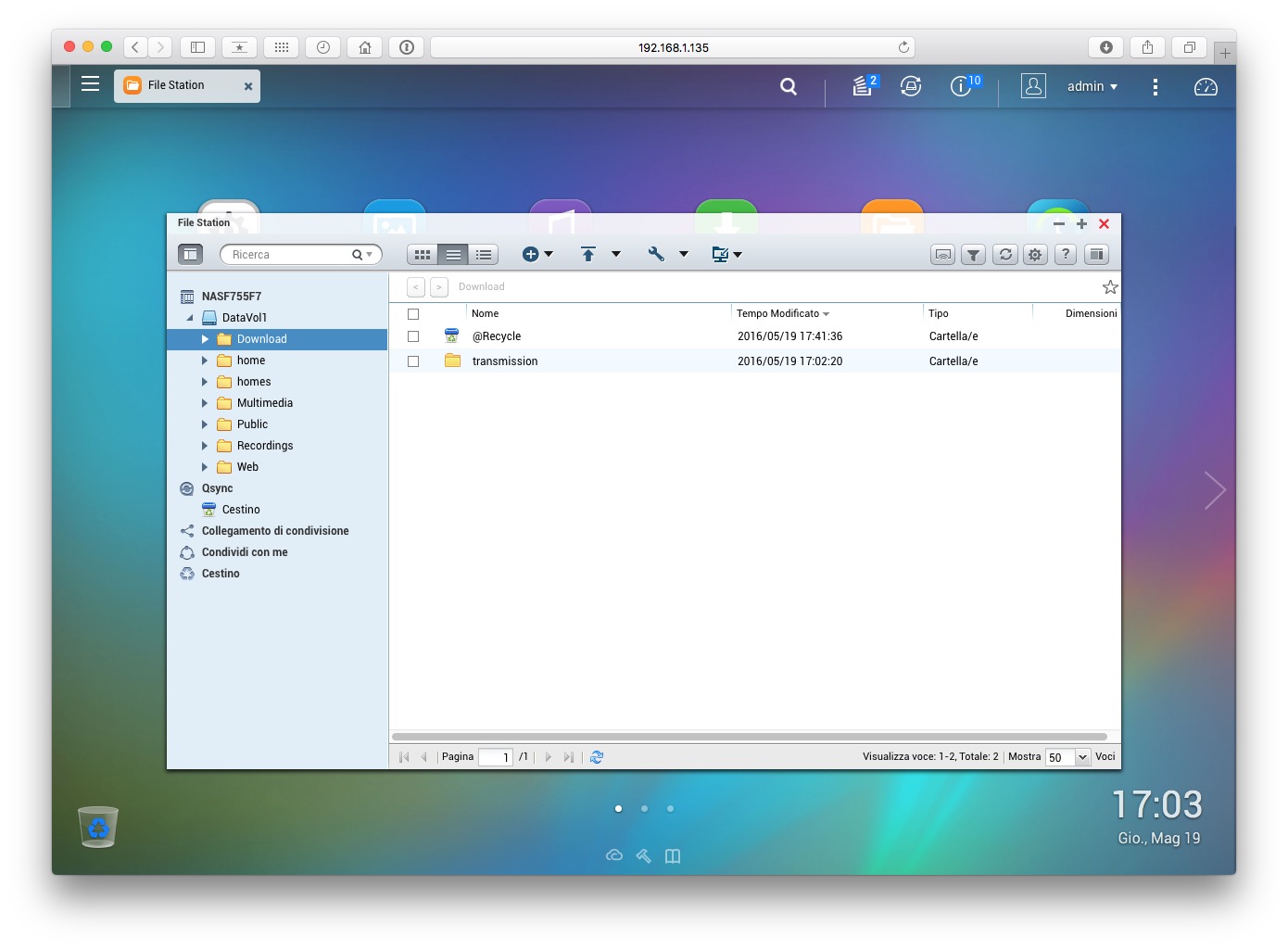Screen dimensions: 1288x949
Task: Select Collegamento di condivisione in sidebar
Action: pyautogui.click(x=275, y=531)
